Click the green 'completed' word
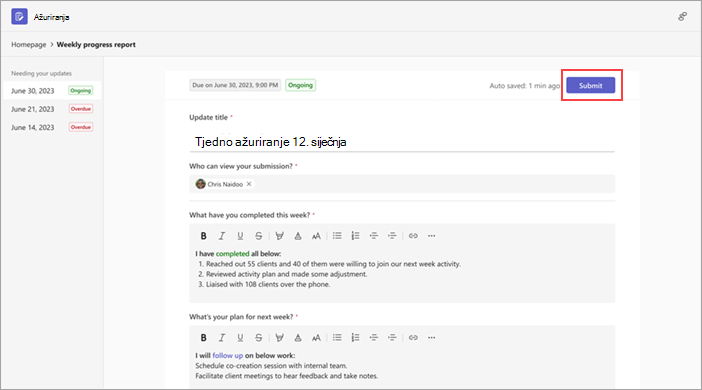 click(x=232, y=253)
